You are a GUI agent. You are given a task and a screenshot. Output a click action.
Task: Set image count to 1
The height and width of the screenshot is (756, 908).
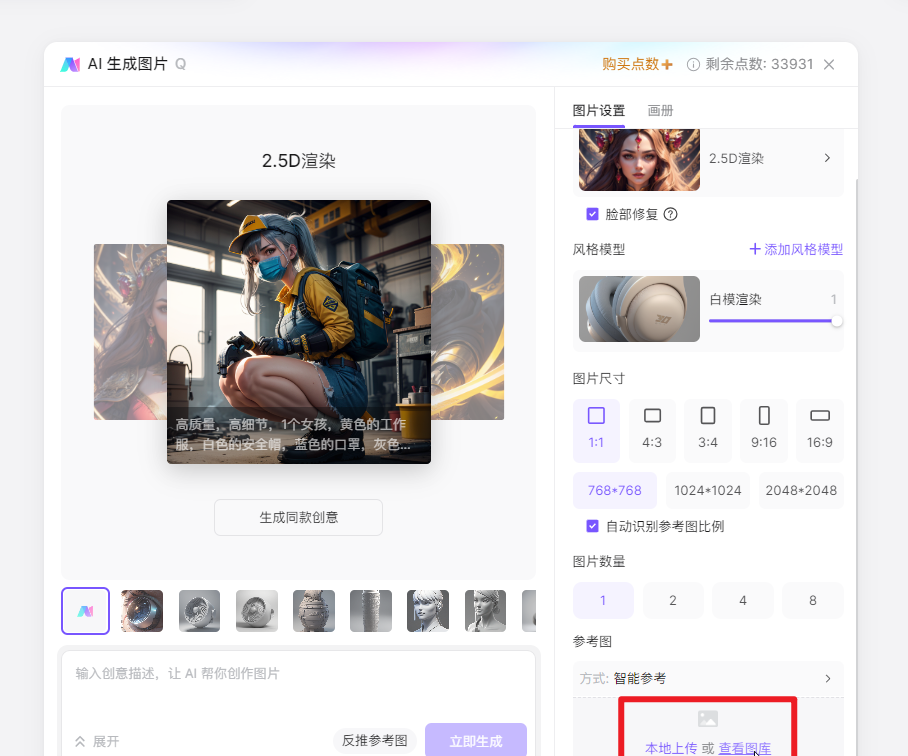[603, 600]
